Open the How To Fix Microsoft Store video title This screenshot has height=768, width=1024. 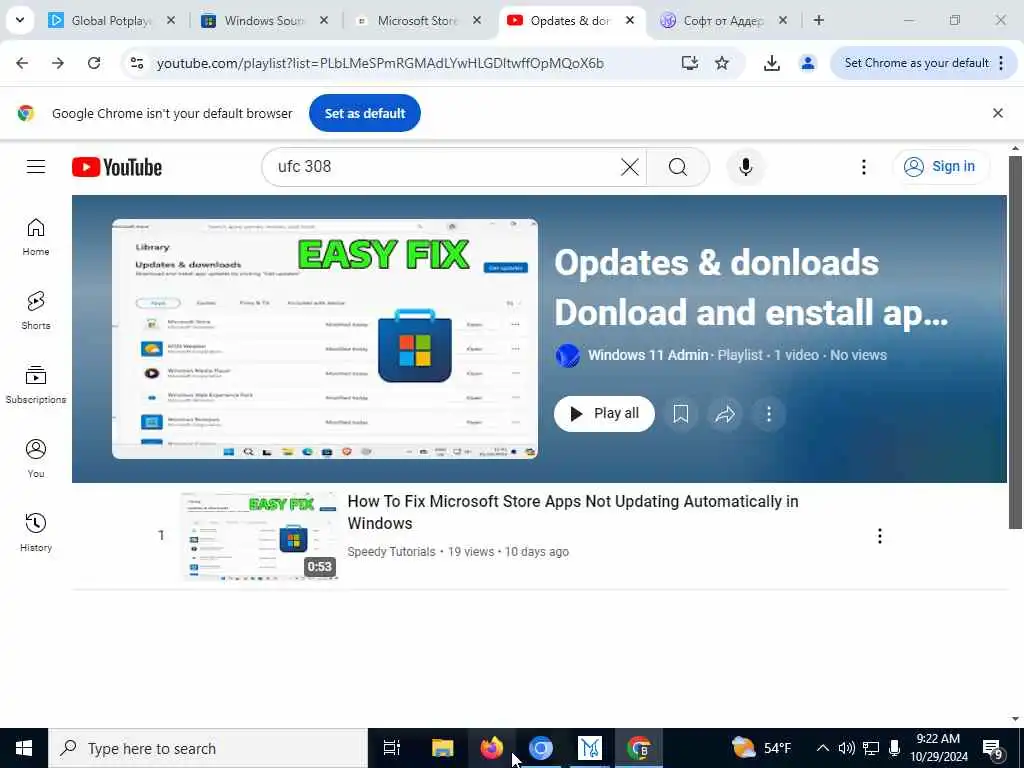point(573,513)
